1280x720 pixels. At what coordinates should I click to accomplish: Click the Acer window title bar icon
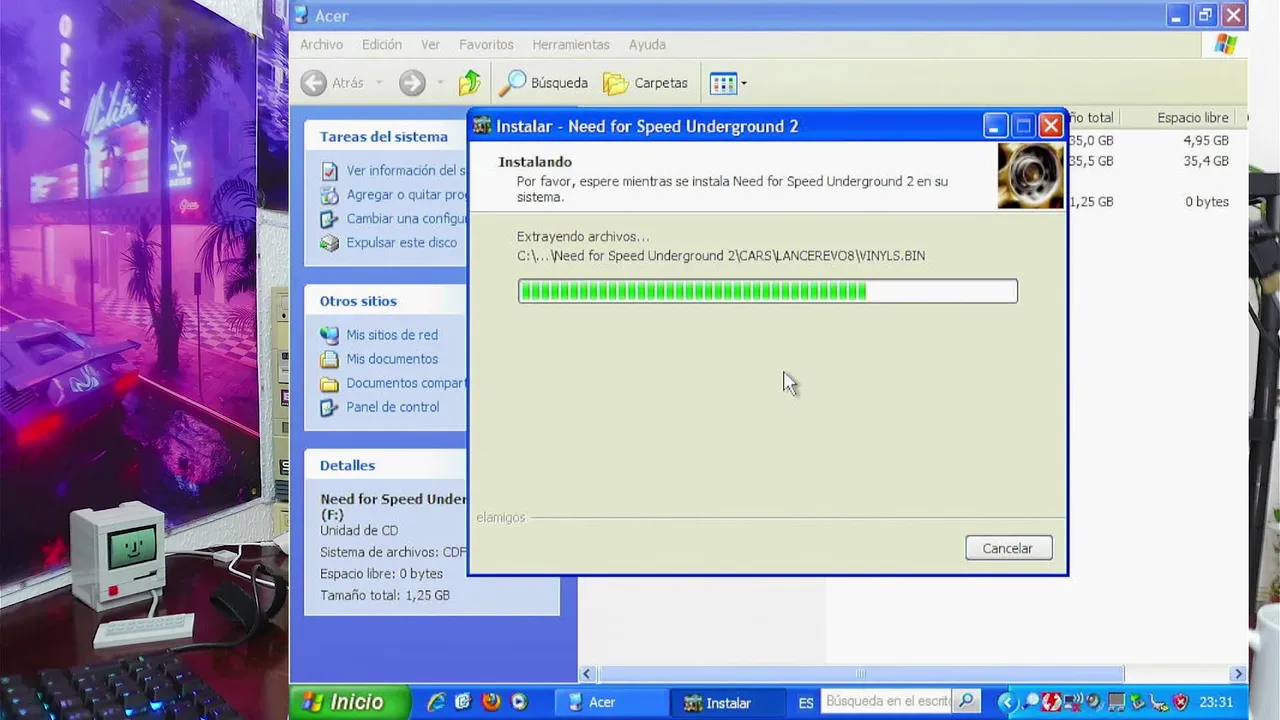(x=301, y=15)
